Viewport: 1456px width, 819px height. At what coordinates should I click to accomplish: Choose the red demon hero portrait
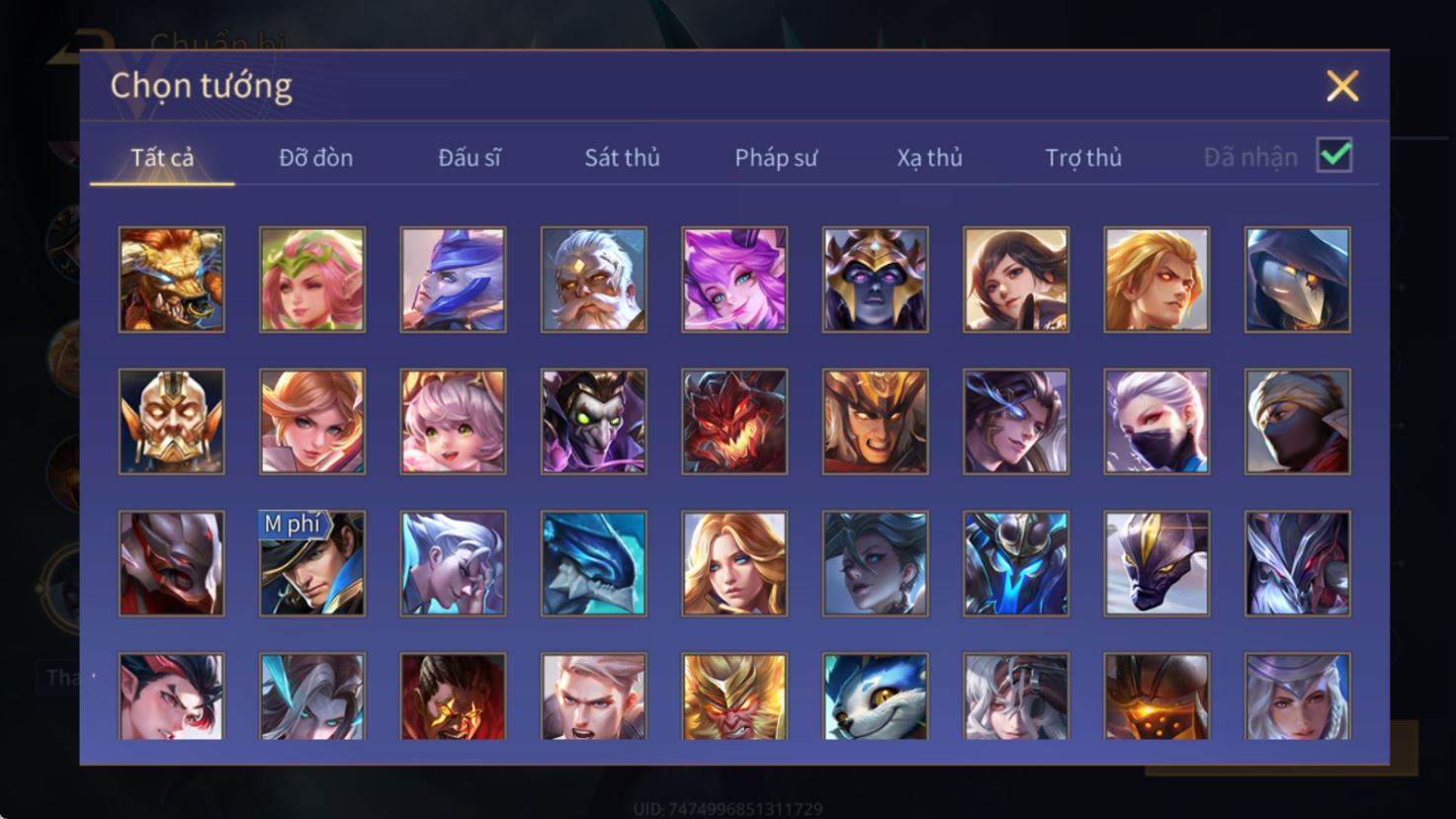tap(734, 422)
